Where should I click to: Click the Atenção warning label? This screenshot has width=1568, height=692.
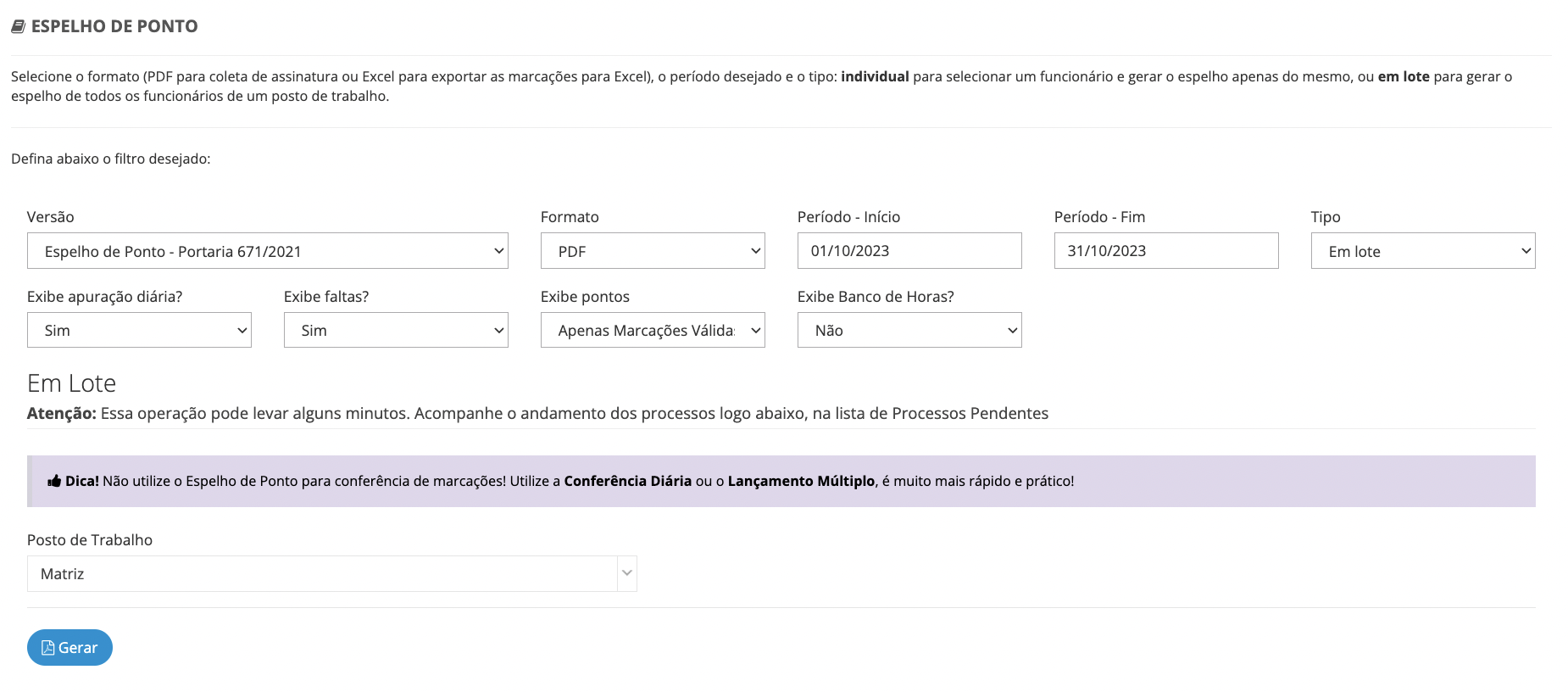coord(62,414)
